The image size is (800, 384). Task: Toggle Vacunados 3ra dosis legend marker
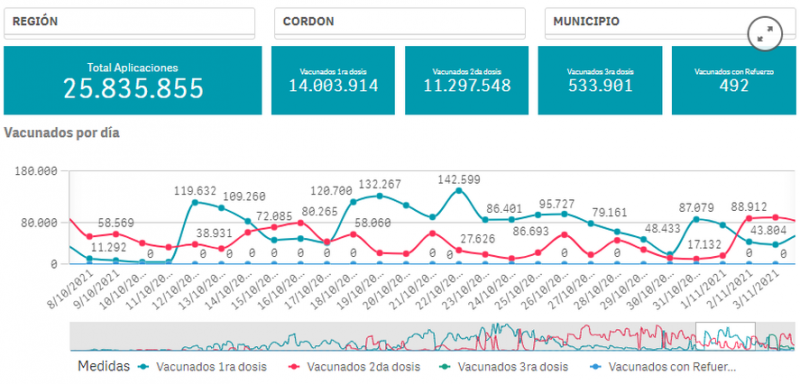point(444,366)
